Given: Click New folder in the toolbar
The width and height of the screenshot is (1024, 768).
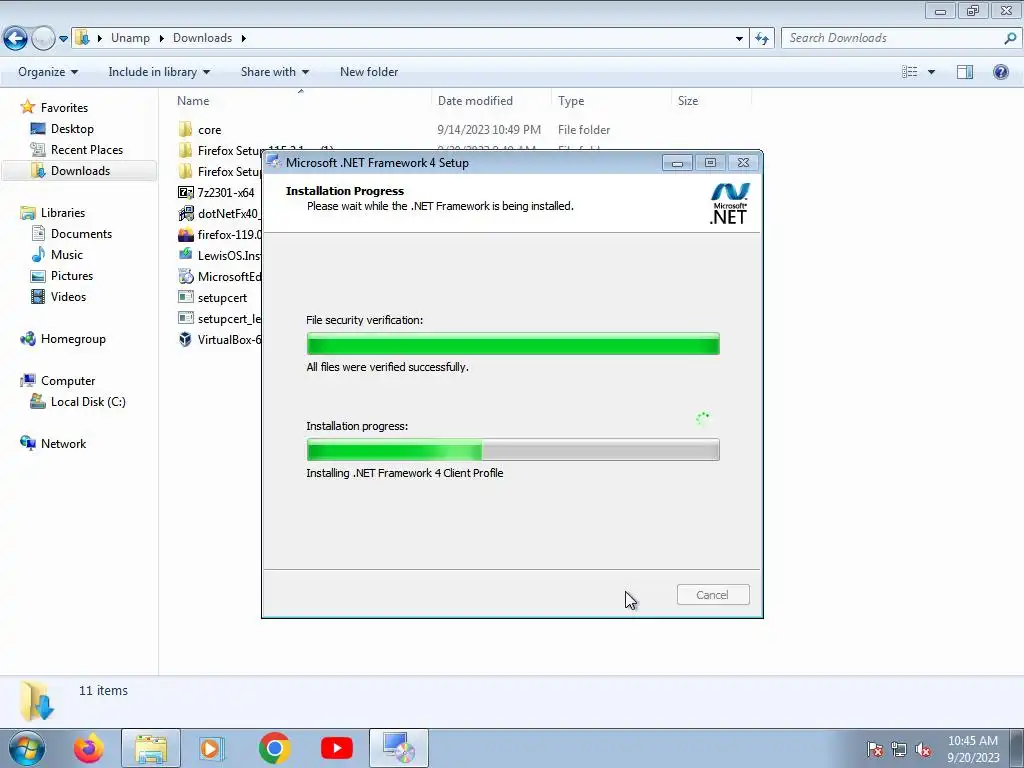Looking at the screenshot, I should coord(369,72).
